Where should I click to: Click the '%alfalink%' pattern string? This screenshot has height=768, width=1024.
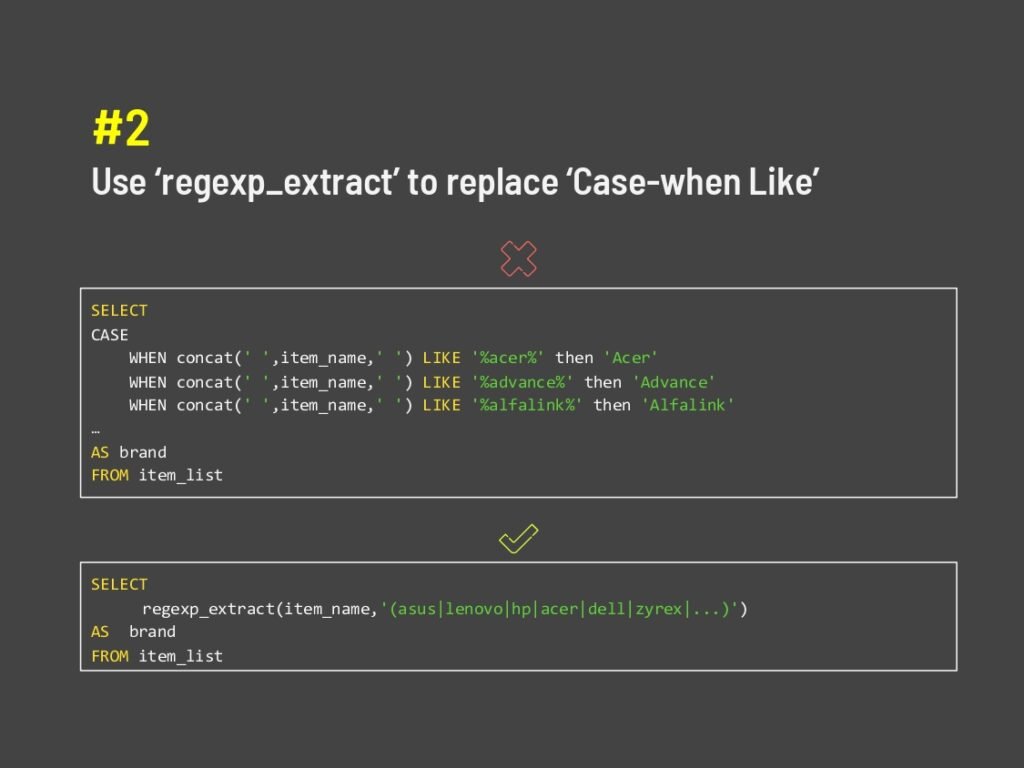click(527, 405)
